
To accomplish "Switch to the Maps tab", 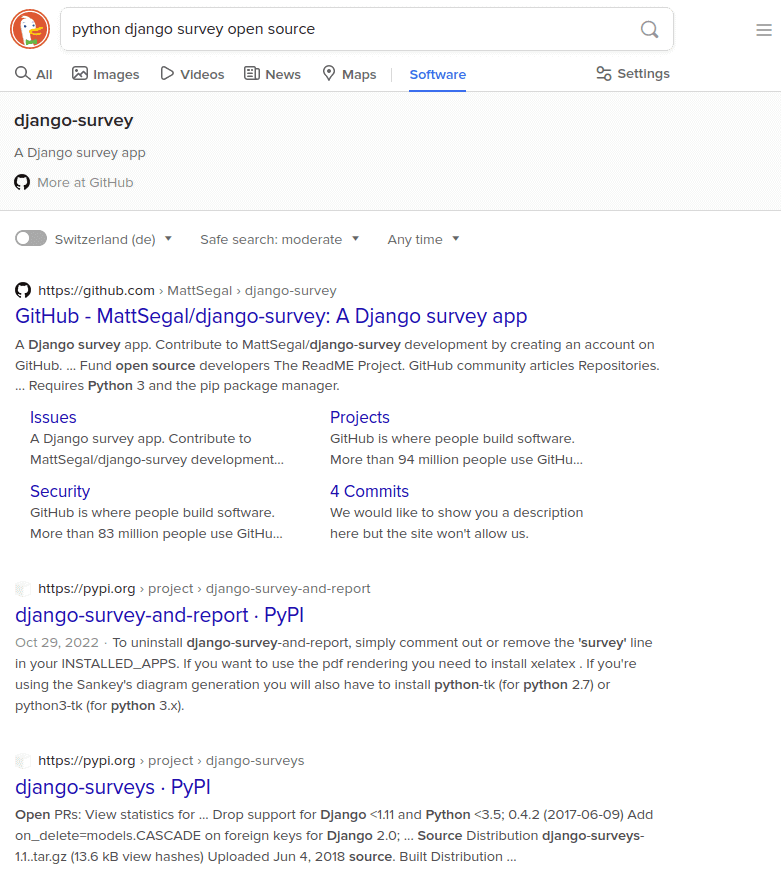I will pos(349,74).
